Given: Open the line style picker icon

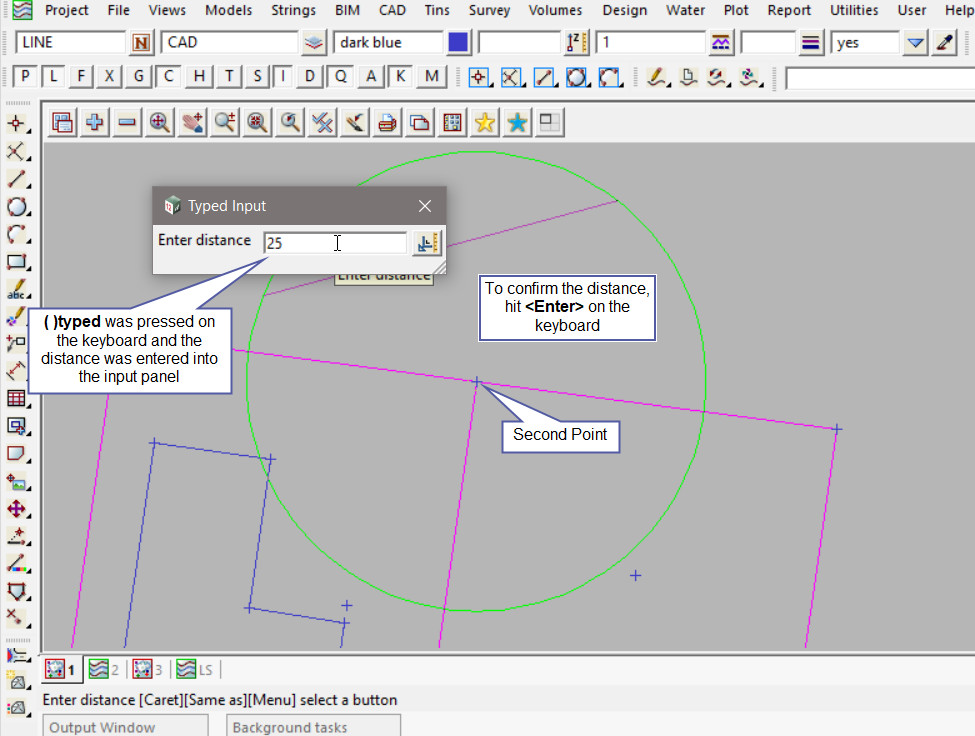Looking at the screenshot, I should pyautogui.click(x=811, y=43).
